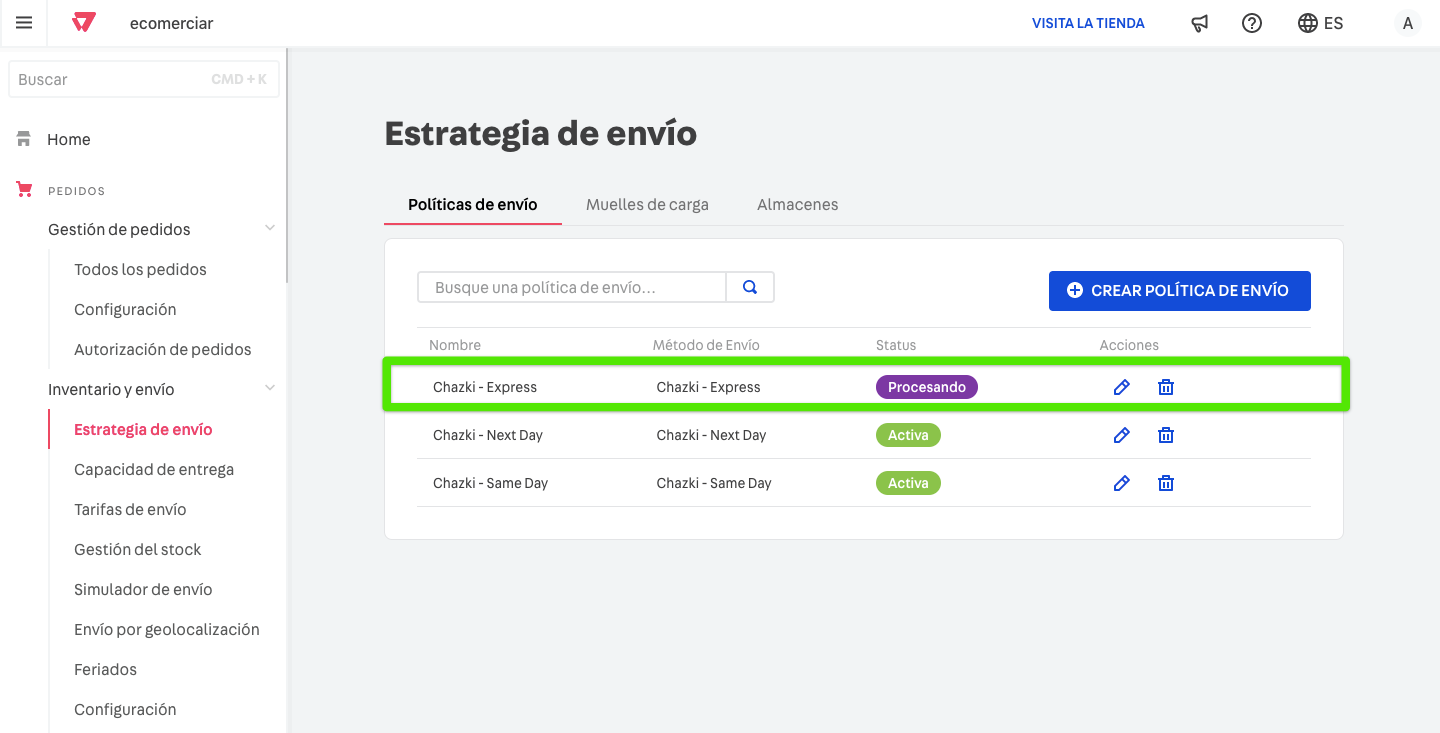The image size is (1440, 733).
Task: Switch to Muelles de carga tab
Action: [x=647, y=204]
